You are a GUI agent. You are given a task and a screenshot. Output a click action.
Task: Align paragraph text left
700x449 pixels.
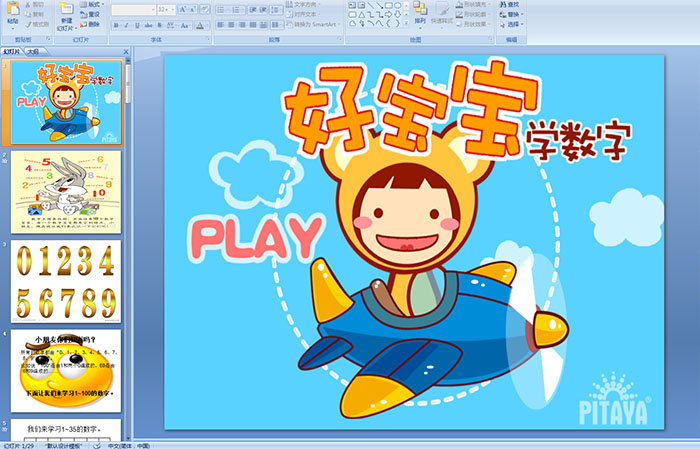tap(220, 25)
